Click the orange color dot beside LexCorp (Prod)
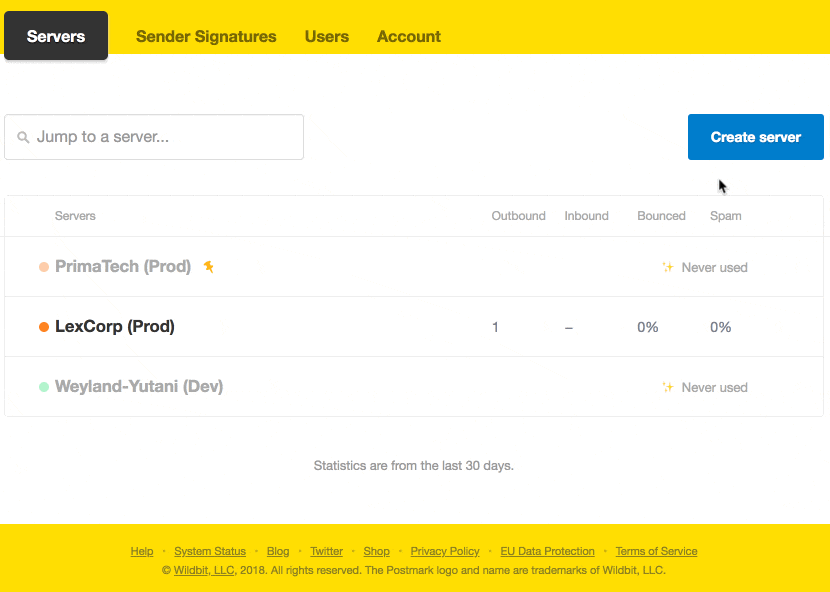 pos(44,327)
